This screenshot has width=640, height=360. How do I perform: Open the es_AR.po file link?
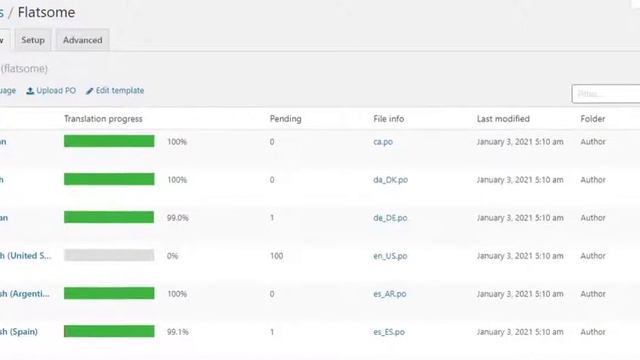point(390,294)
